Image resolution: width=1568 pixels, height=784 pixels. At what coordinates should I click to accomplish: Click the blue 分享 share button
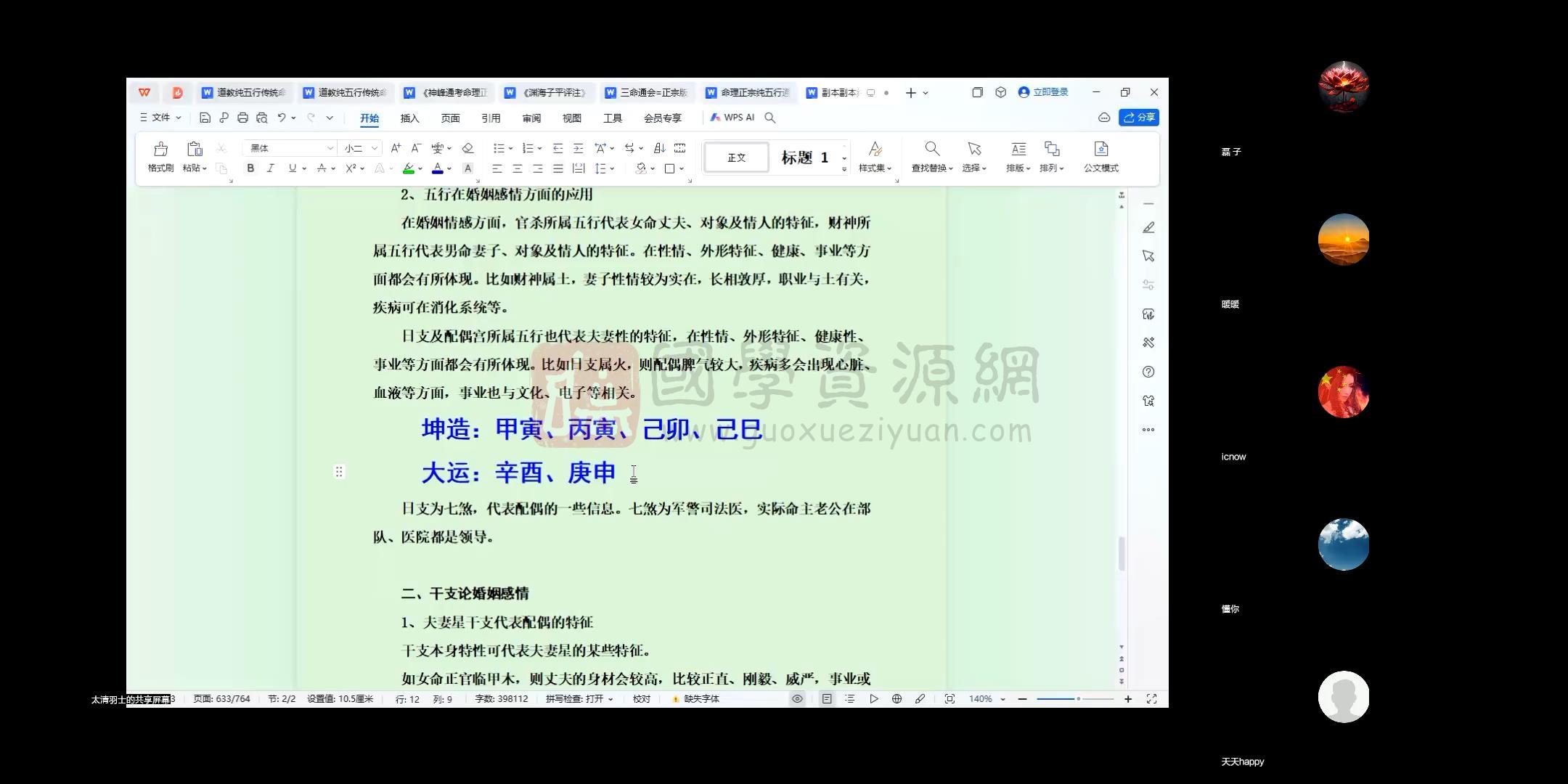tap(1138, 117)
